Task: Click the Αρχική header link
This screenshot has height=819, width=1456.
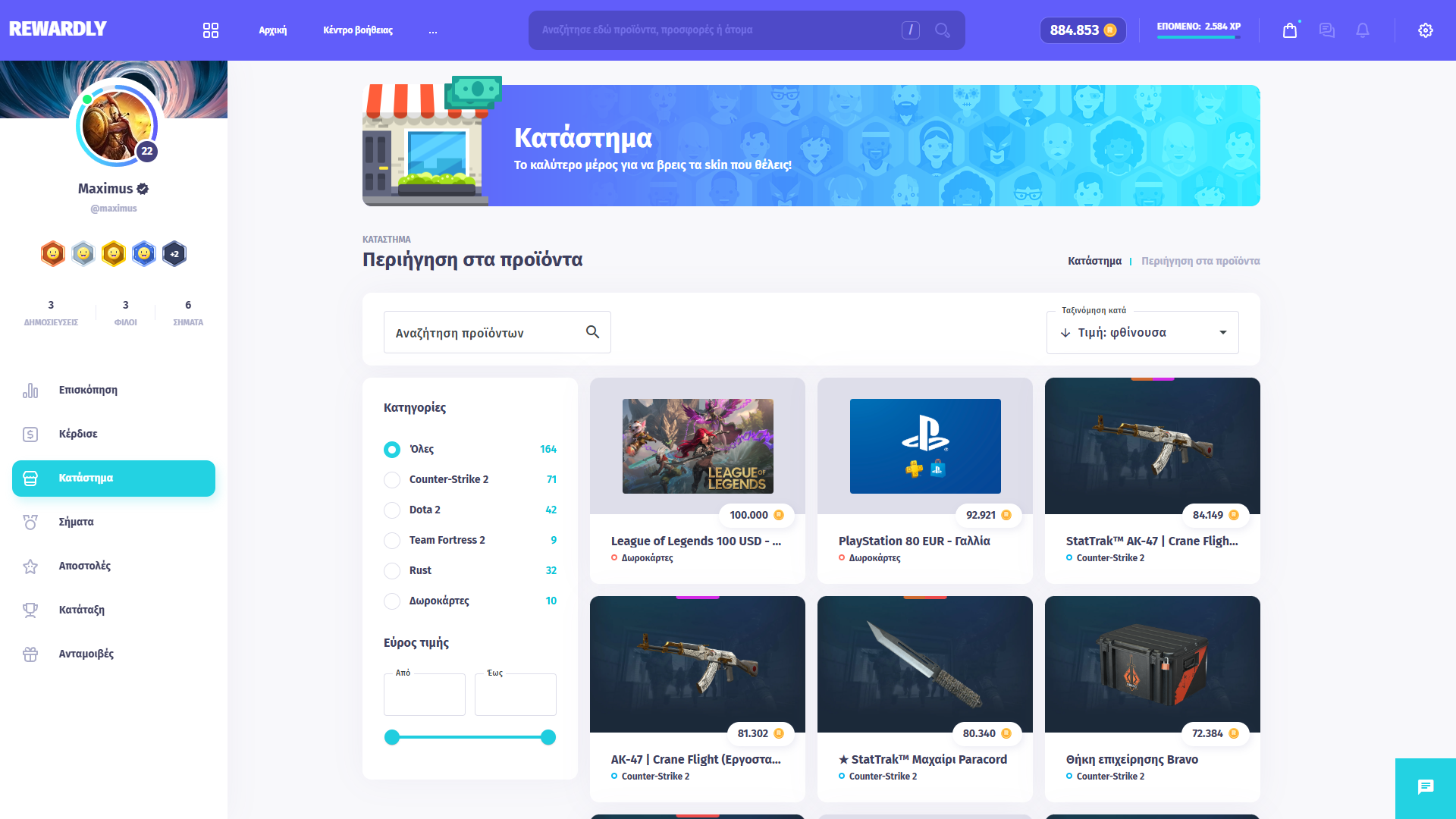Action: coord(273,30)
